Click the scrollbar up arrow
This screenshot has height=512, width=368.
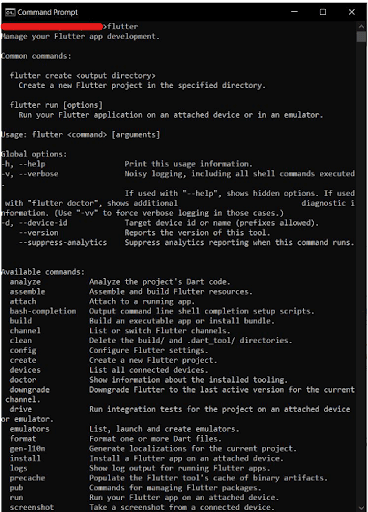pyautogui.click(x=361, y=26)
